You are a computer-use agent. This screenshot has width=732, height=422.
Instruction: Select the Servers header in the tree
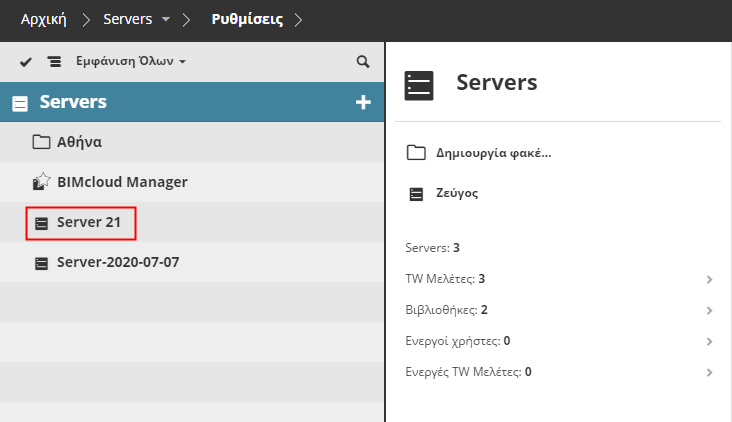pyautogui.click(x=73, y=102)
